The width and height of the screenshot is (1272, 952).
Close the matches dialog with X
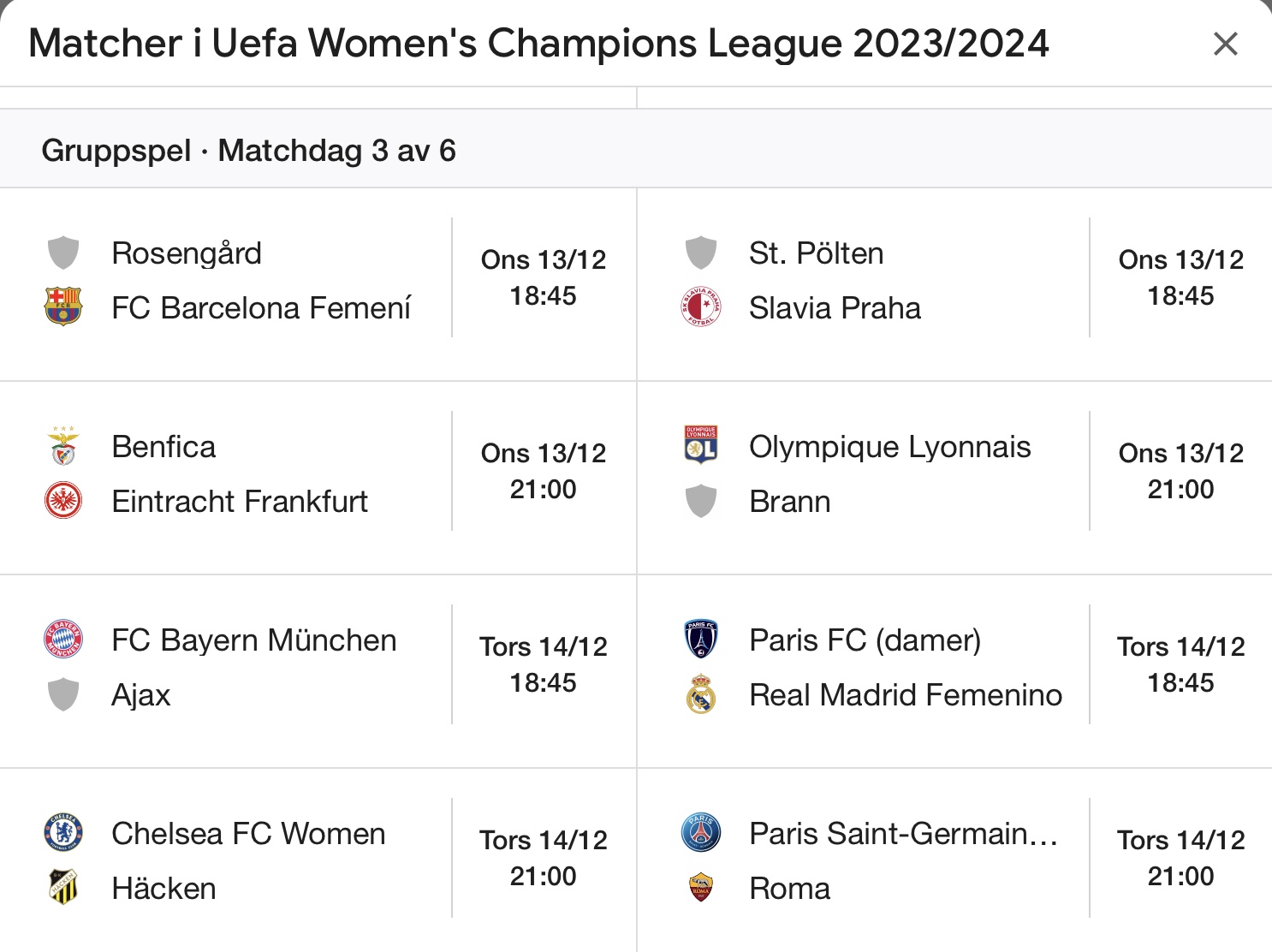tap(1226, 44)
